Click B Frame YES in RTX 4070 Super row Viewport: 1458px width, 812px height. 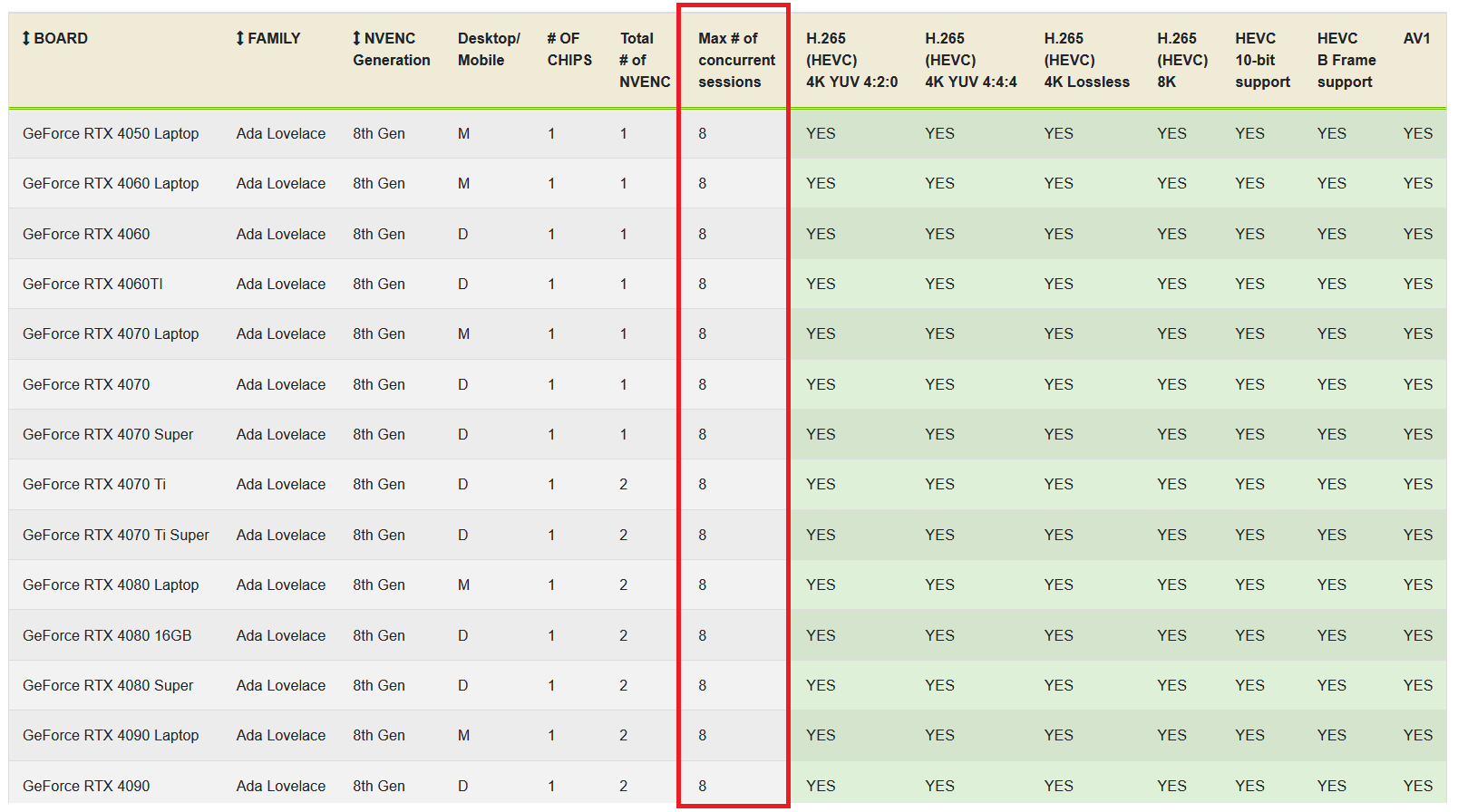tap(1332, 434)
